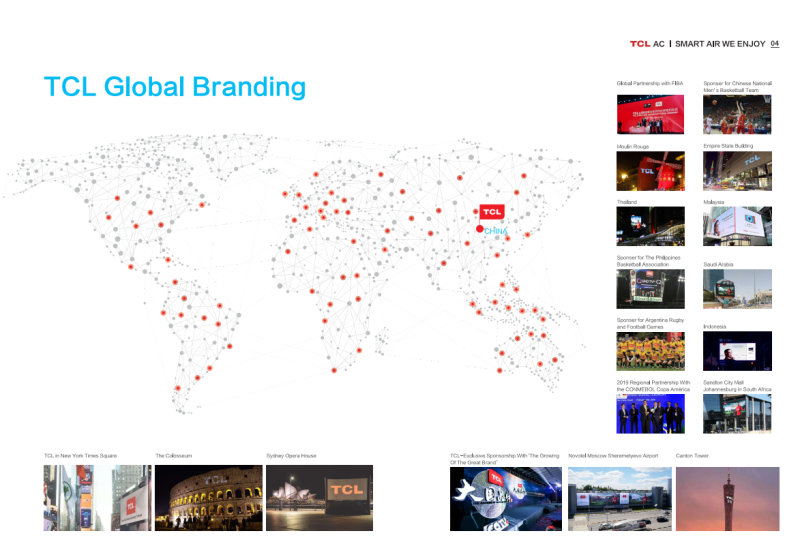View the Philippines Basketball Association photo
This screenshot has height=544, width=800.
(650, 288)
